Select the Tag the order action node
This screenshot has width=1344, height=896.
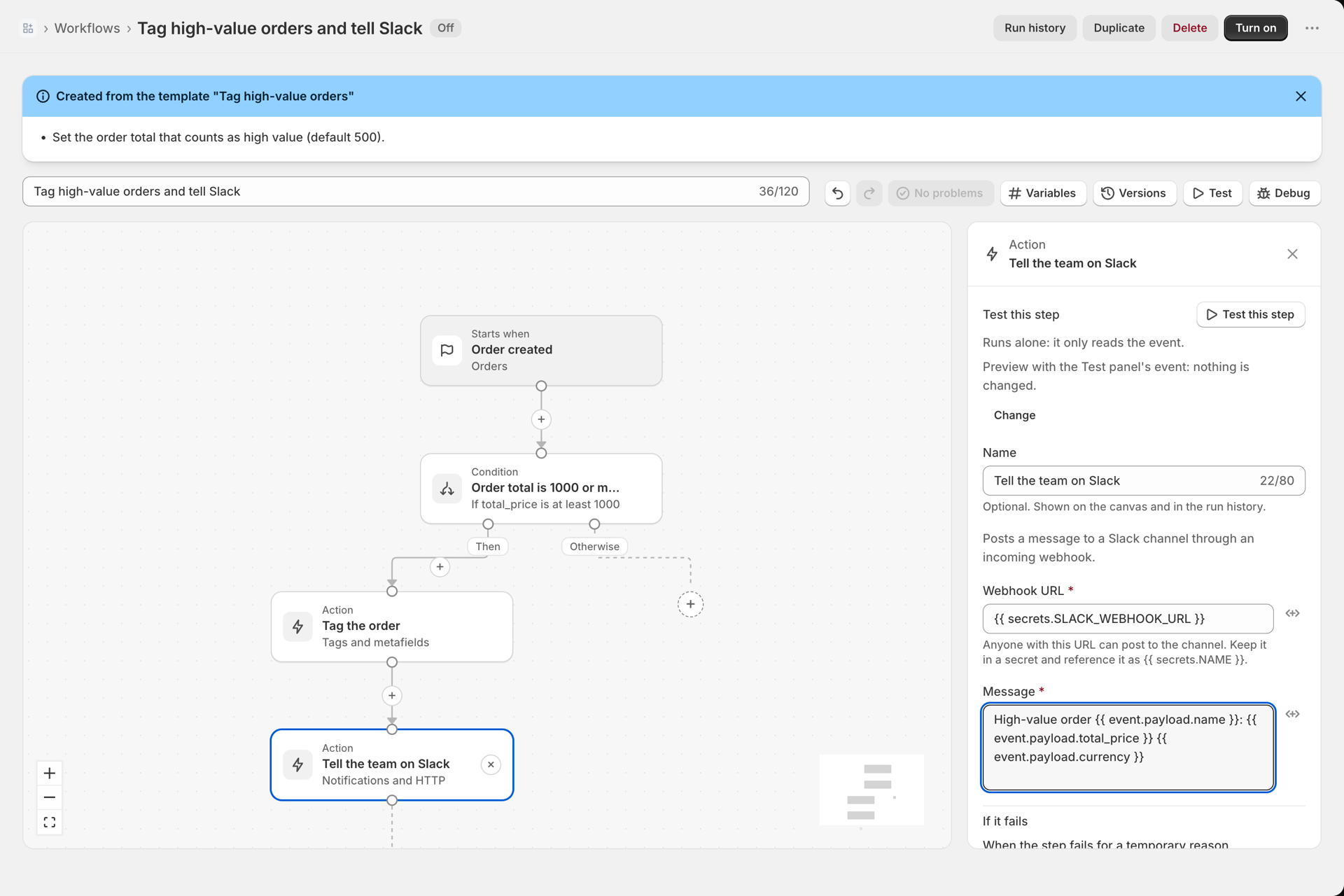(392, 626)
